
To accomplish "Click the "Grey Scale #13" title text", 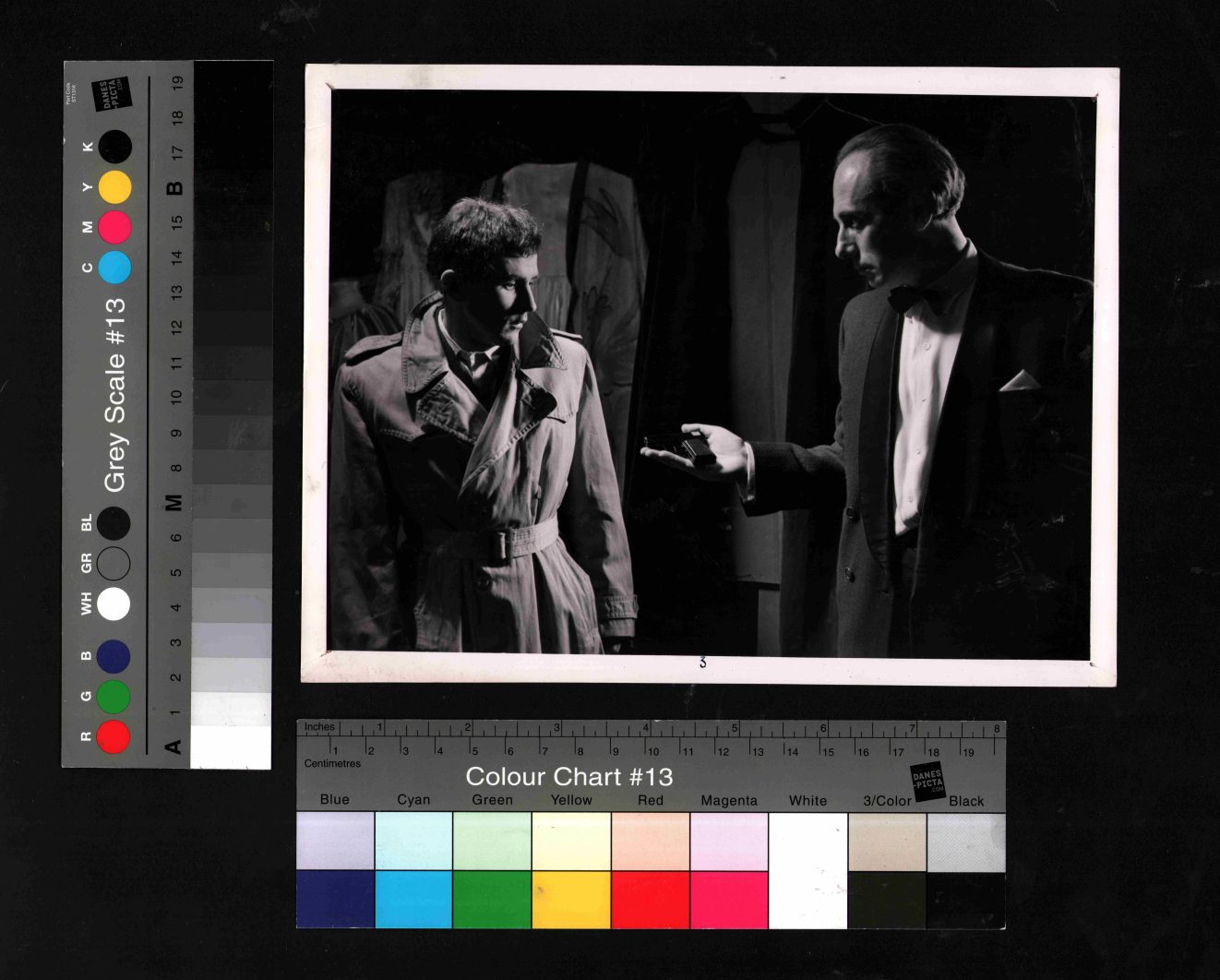I will coord(114,394).
